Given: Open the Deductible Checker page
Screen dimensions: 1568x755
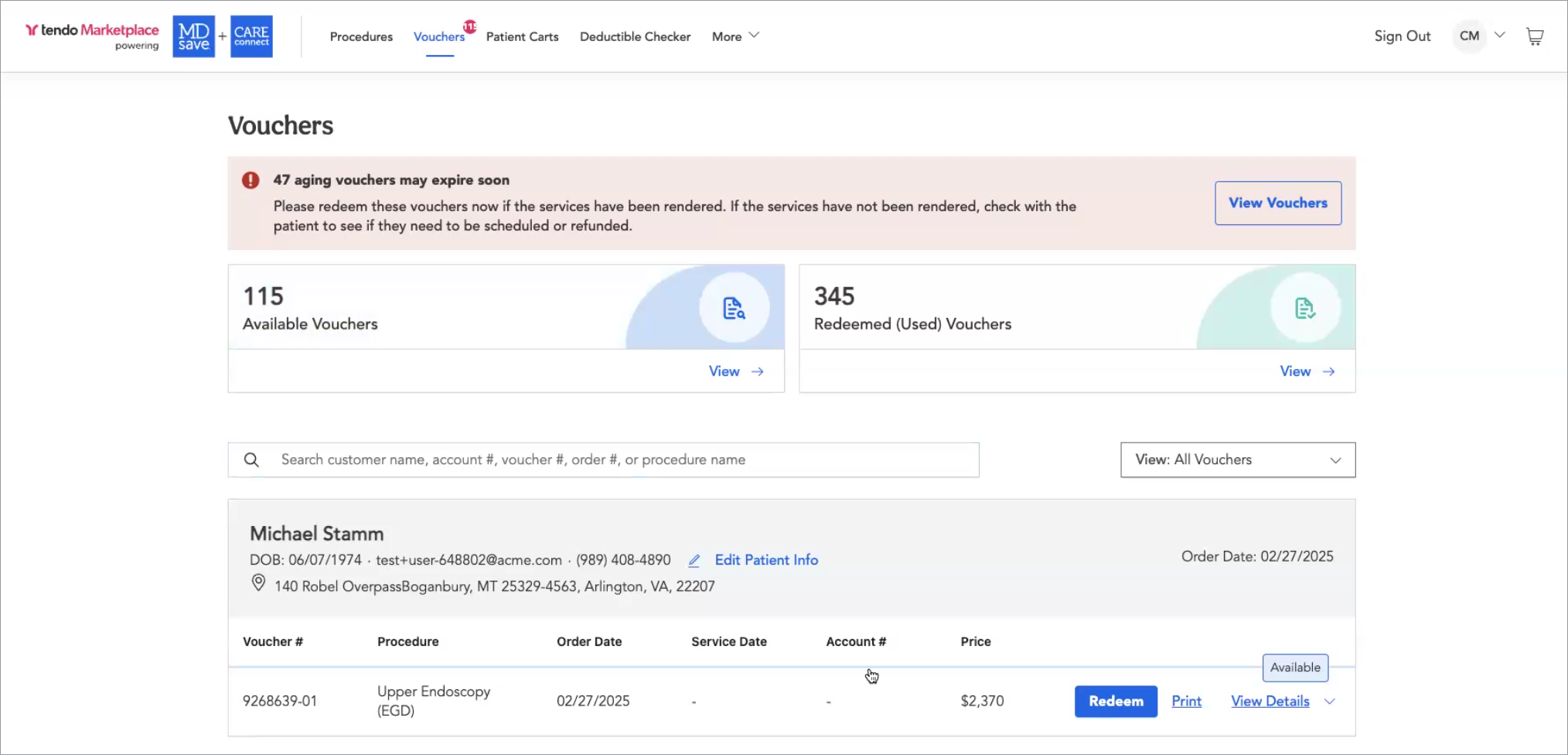Looking at the screenshot, I should (x=635, y=36).
